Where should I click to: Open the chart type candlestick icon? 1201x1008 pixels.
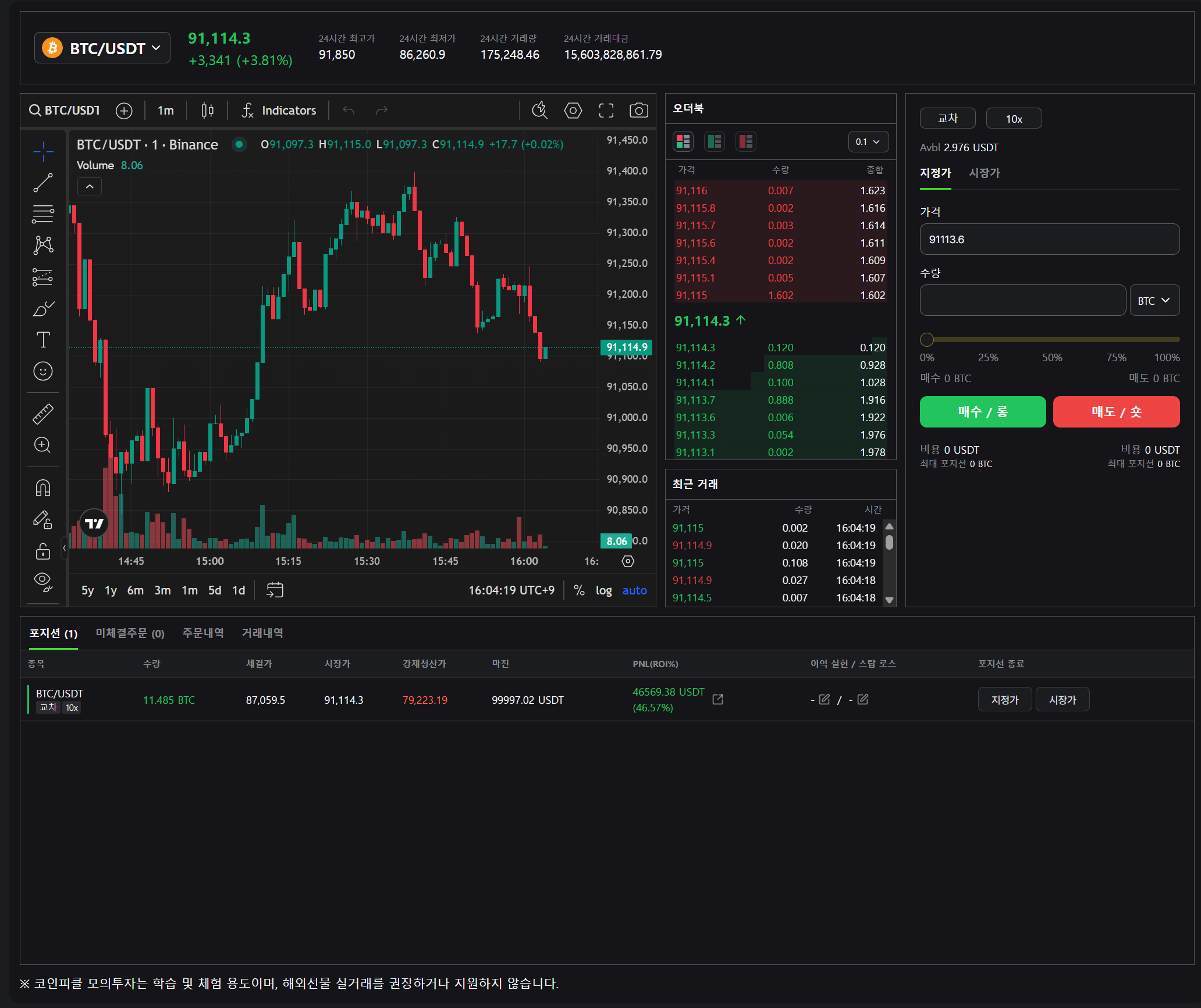point(207,111)
